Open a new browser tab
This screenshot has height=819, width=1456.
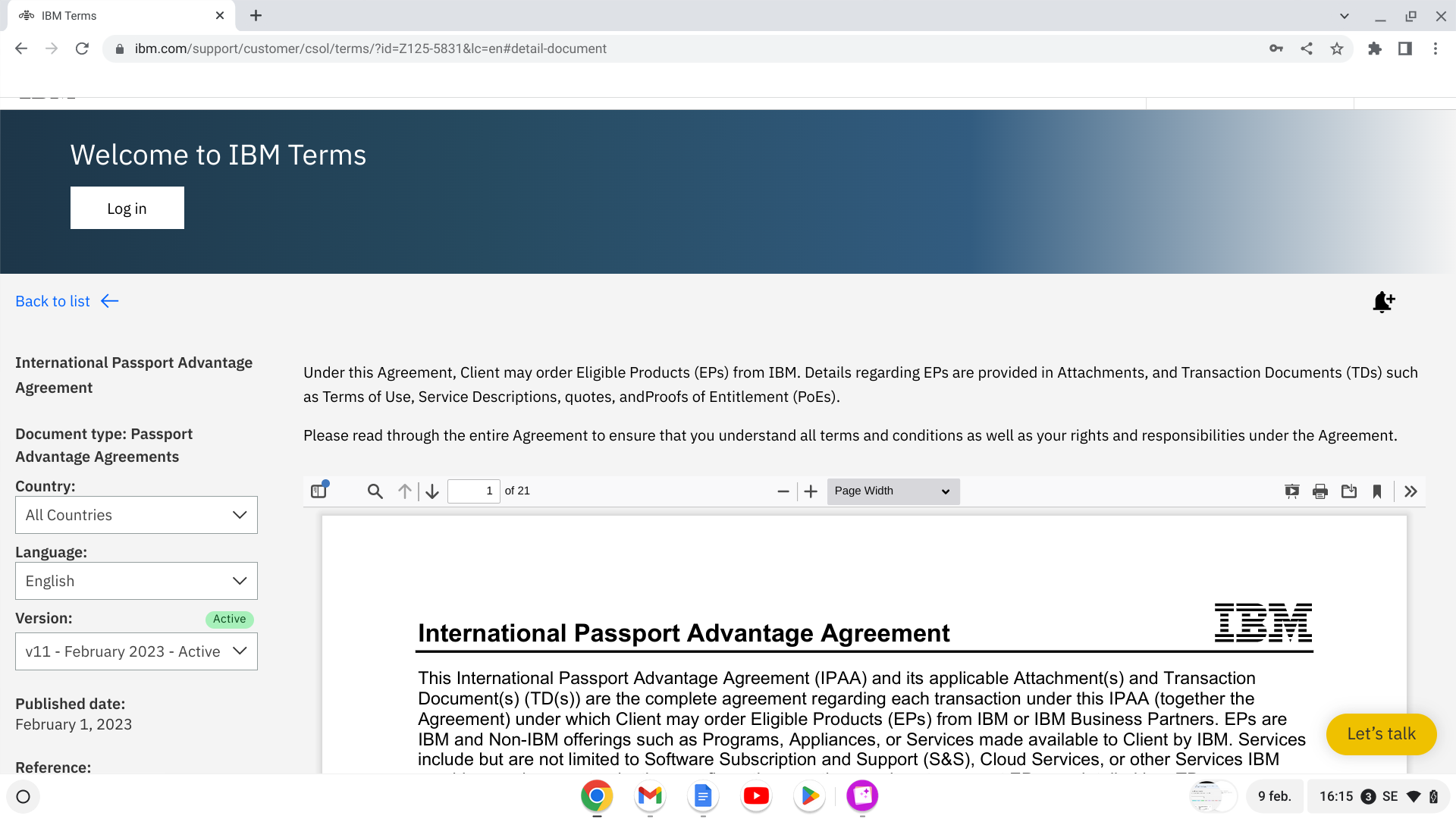[256, 15]
